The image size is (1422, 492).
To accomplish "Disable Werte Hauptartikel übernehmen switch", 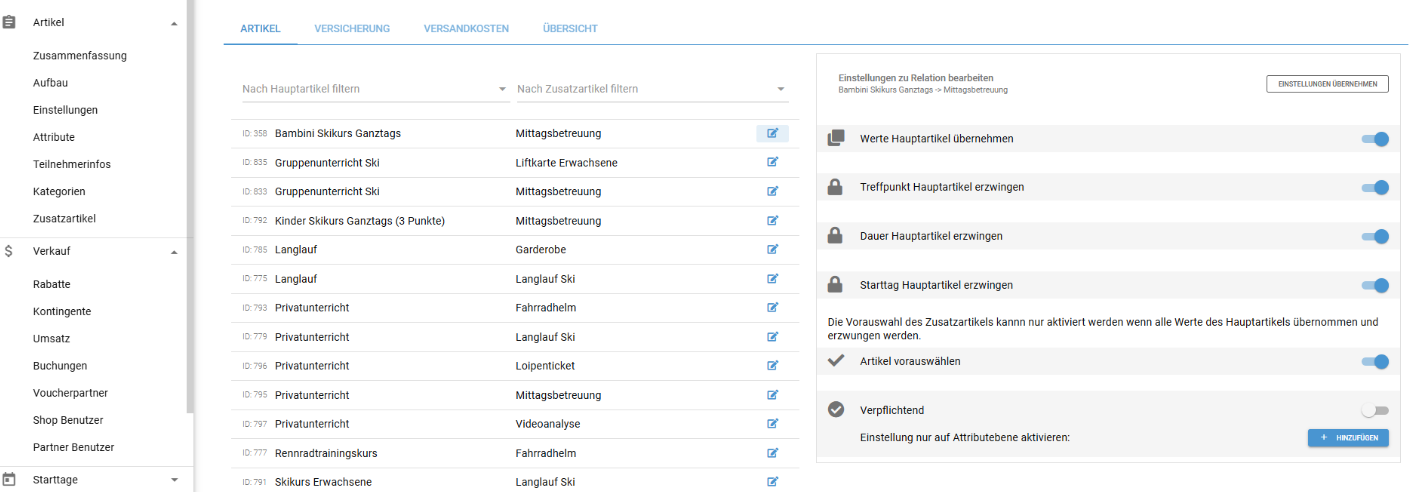I will [x=1375, y=139].
